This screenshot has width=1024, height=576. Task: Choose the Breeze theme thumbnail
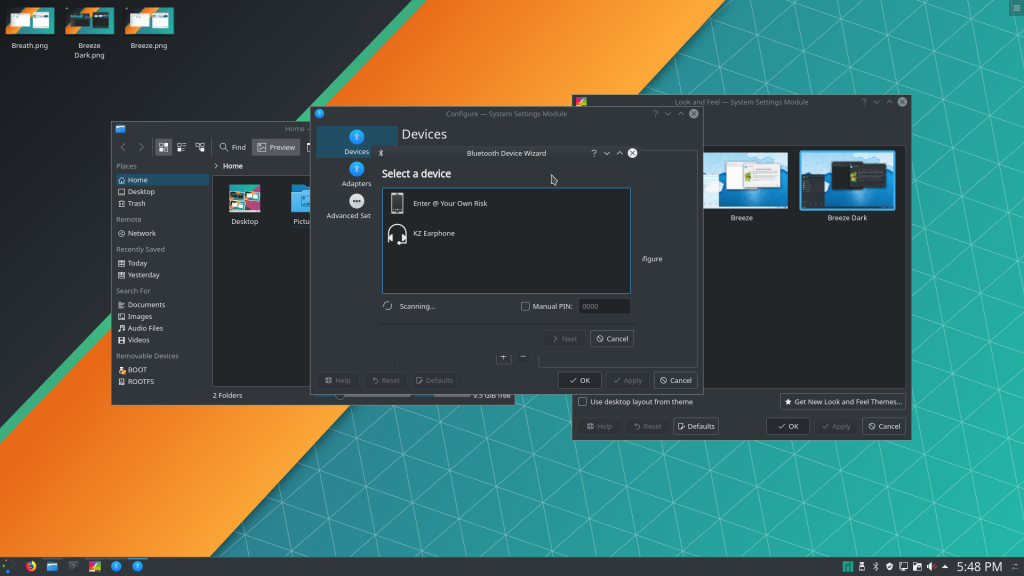tap(744, 187)
